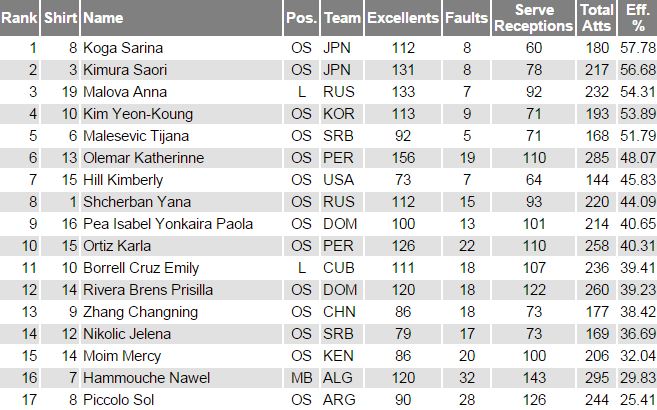
Task: Sort by Total Atts header
Action: pos(596,18)
